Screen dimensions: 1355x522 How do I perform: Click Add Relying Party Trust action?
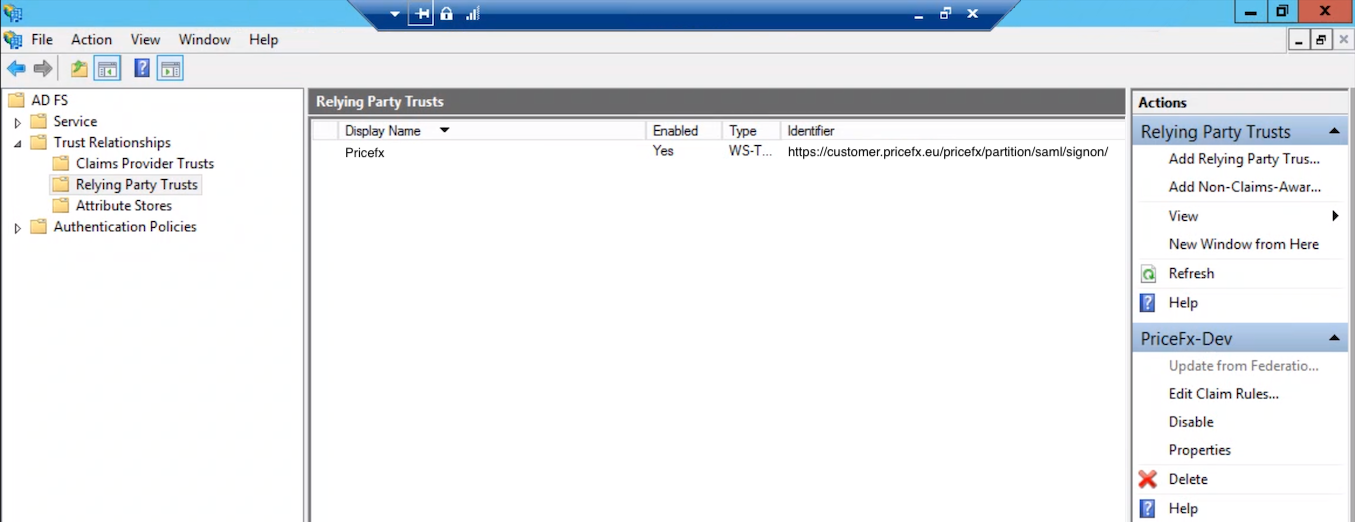click(1243, 159)
